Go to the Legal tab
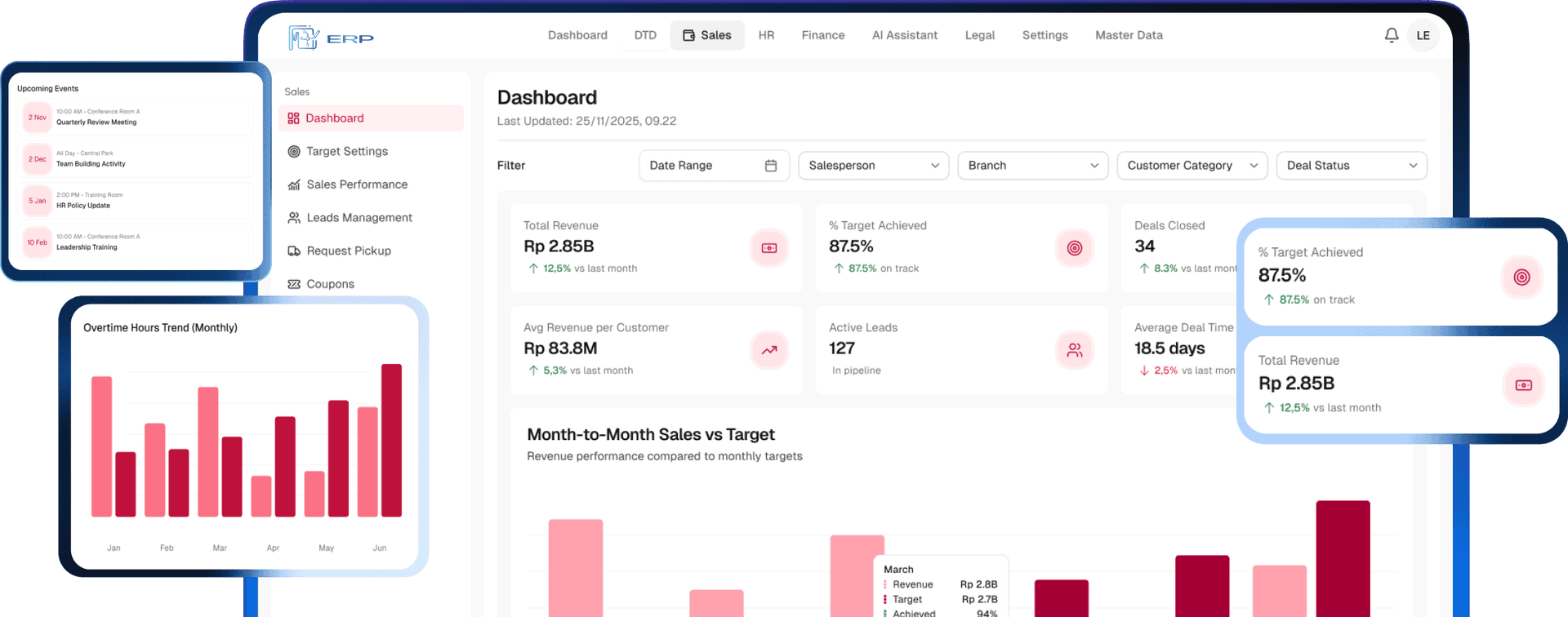 tap(980, 35)
